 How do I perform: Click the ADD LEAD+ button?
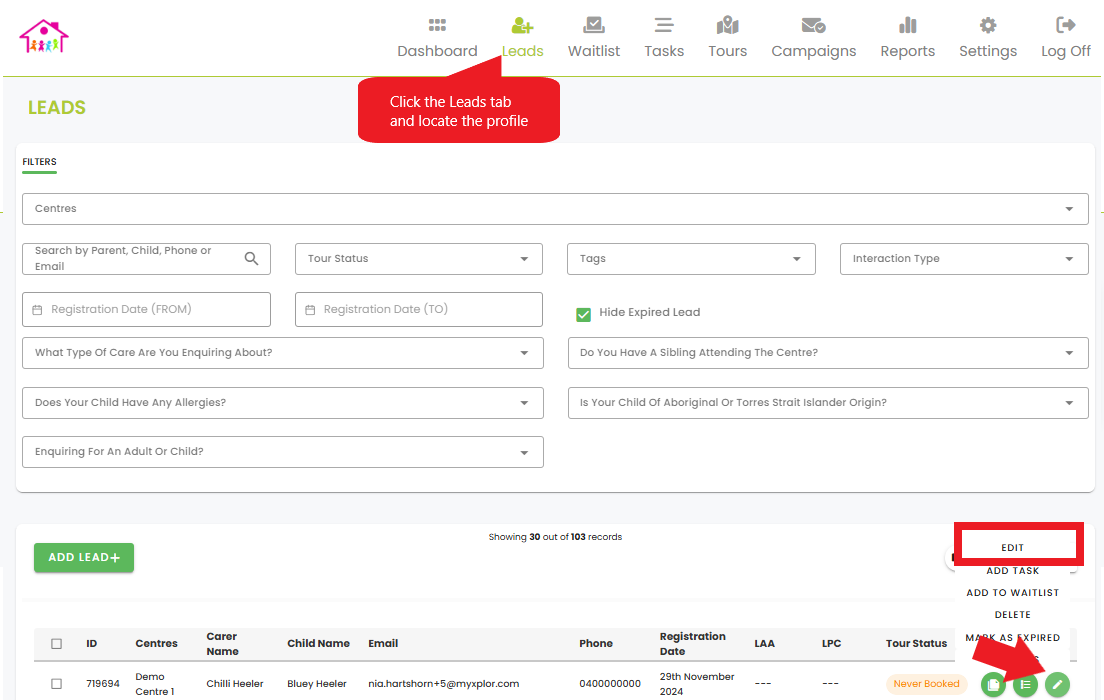point(84,558)
